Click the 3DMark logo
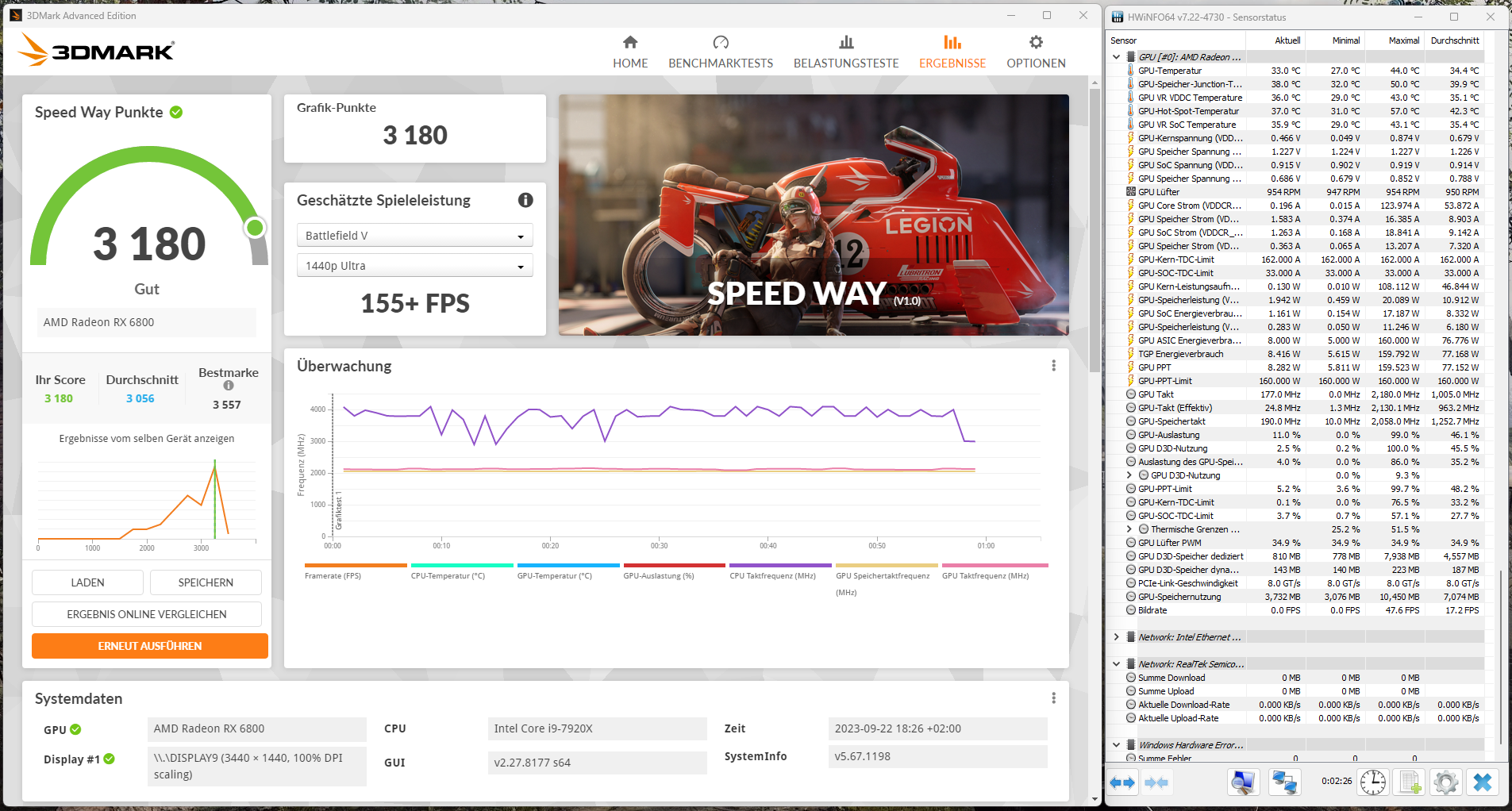Screen dimensions: 1512x811 (x=96, y=50)
